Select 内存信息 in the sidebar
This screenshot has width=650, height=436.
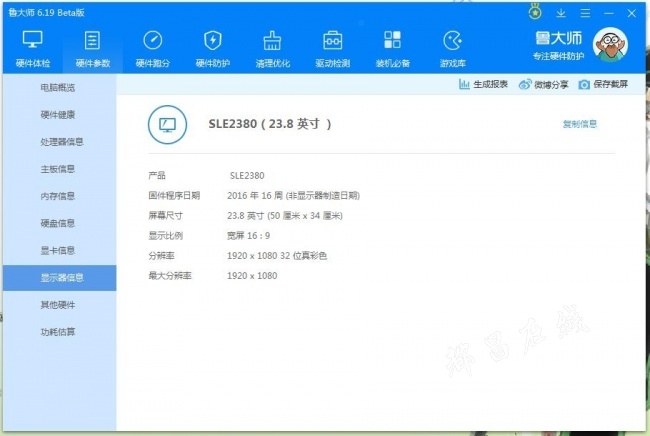pos(58,196)
